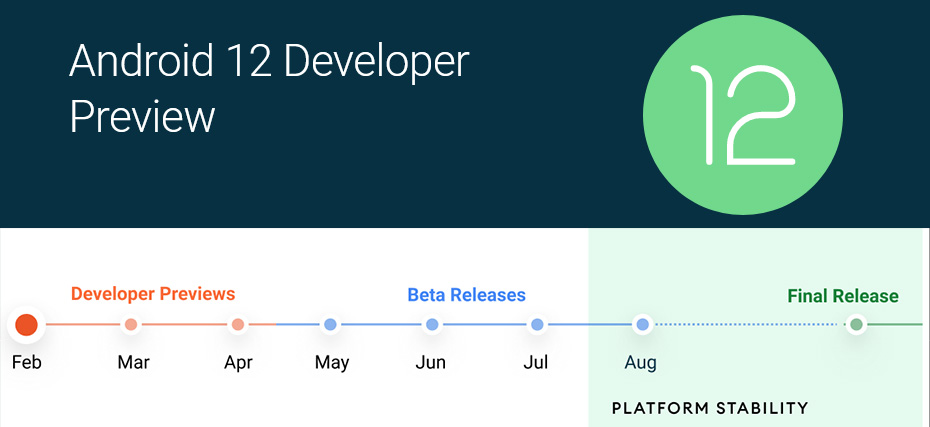The width and height of the screenshot is (930, 427).
Task: Click the May beta release dot
Action: click(330, 324)
